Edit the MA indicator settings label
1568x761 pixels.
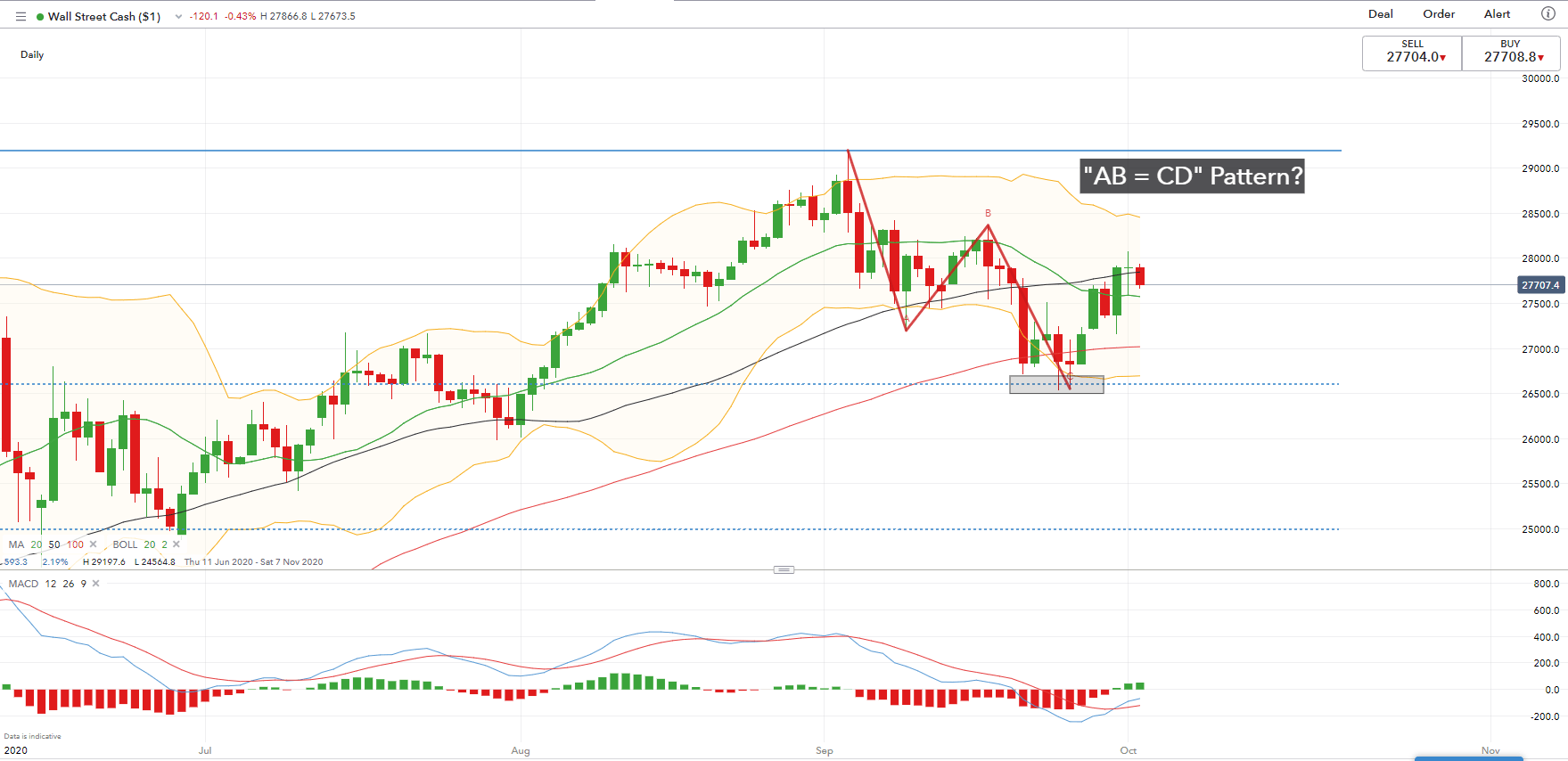click(x=16, y=544)
